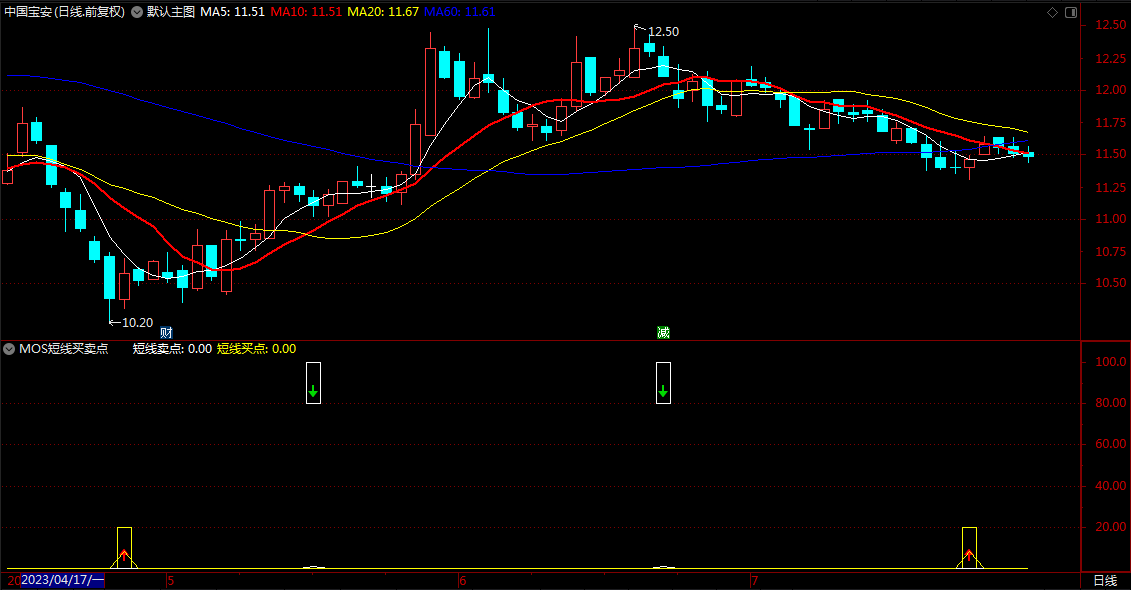Click the first green sell-signal down arrow
This screenshot has height=590, width=1131.
click(313, 392)
